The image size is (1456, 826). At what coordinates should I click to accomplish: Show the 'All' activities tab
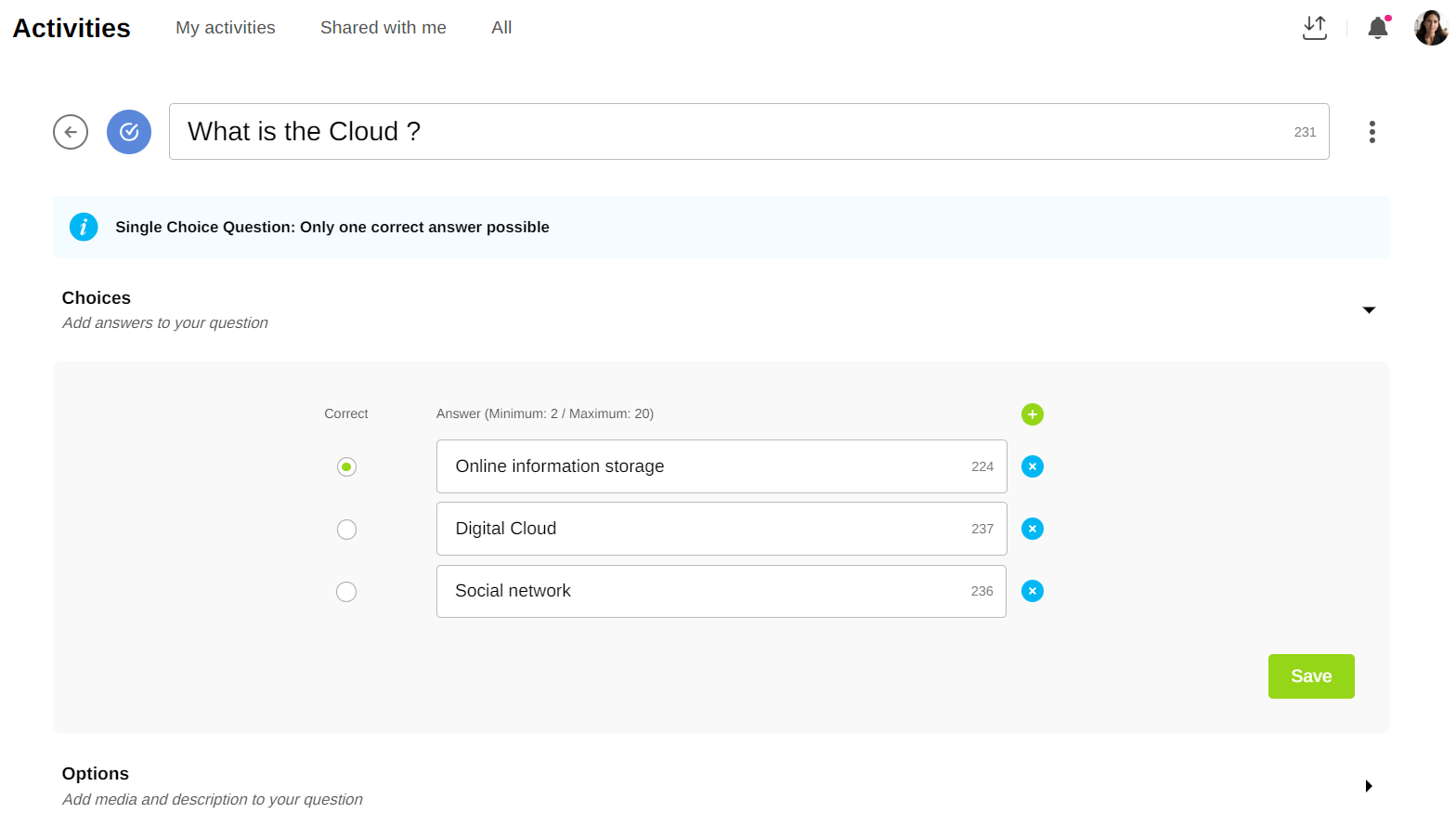pyautogui.click(x=501, y=28)
